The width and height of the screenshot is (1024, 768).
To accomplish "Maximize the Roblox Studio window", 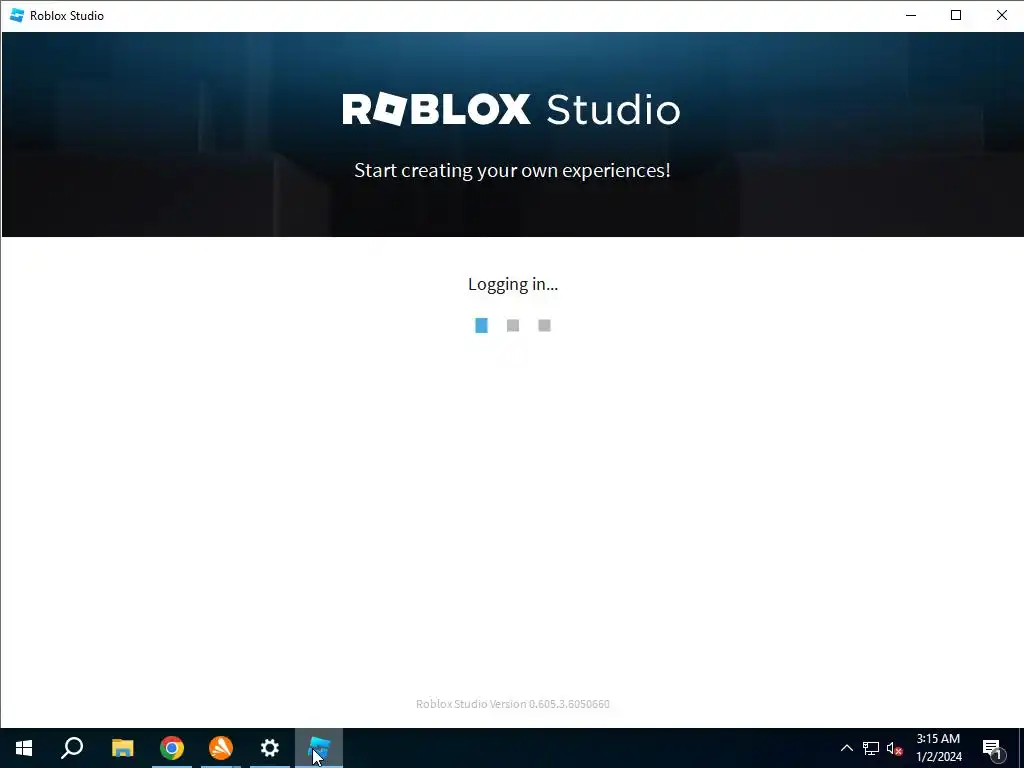I will [x=956, y=15].
